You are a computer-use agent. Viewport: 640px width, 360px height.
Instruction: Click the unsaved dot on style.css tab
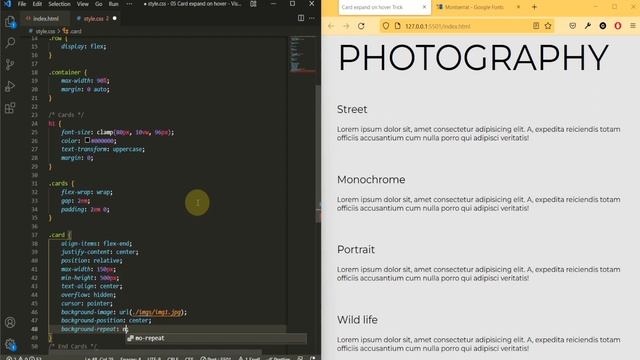point(115,18)
